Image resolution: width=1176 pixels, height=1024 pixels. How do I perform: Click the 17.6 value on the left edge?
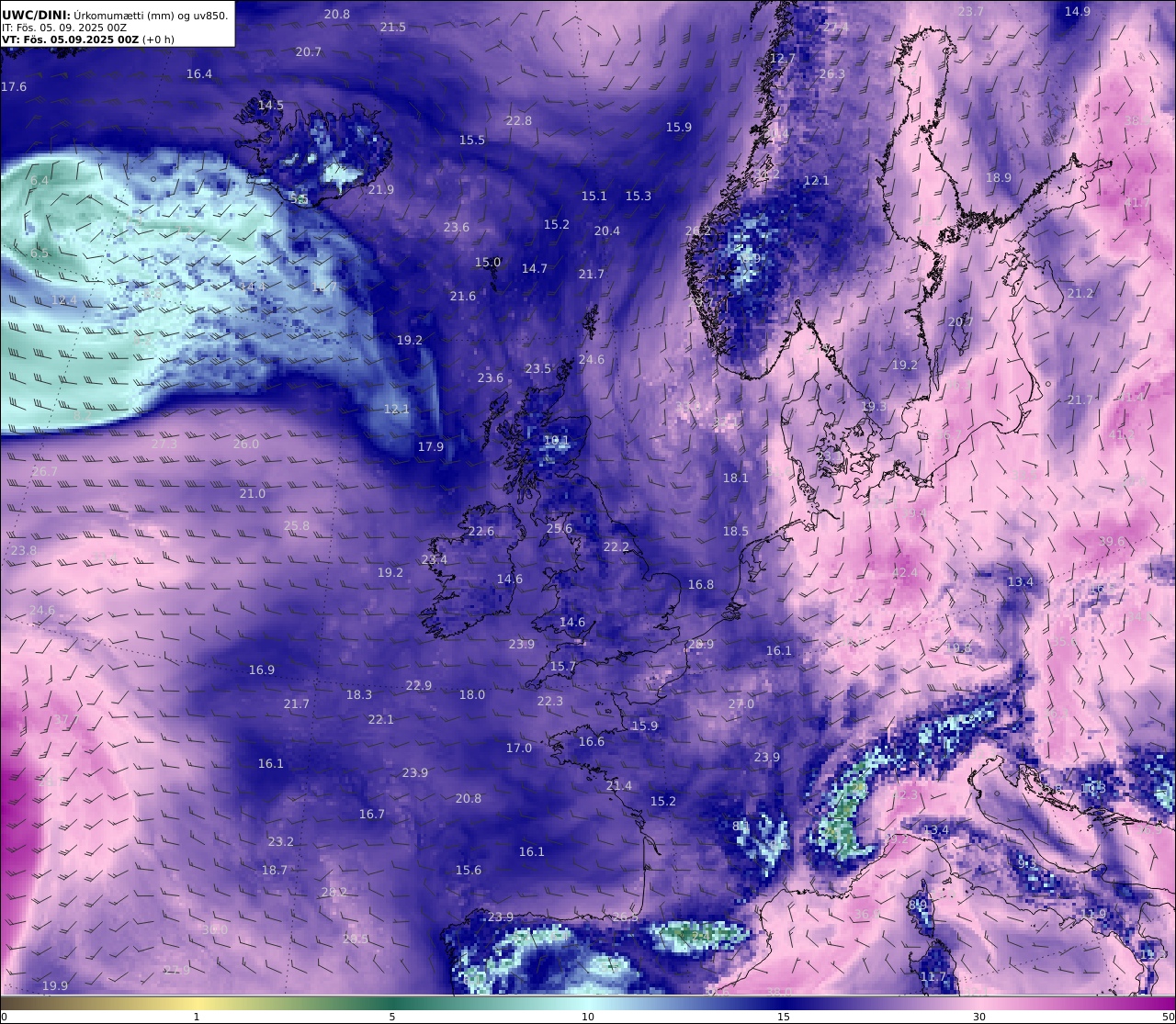pos(14,87)
